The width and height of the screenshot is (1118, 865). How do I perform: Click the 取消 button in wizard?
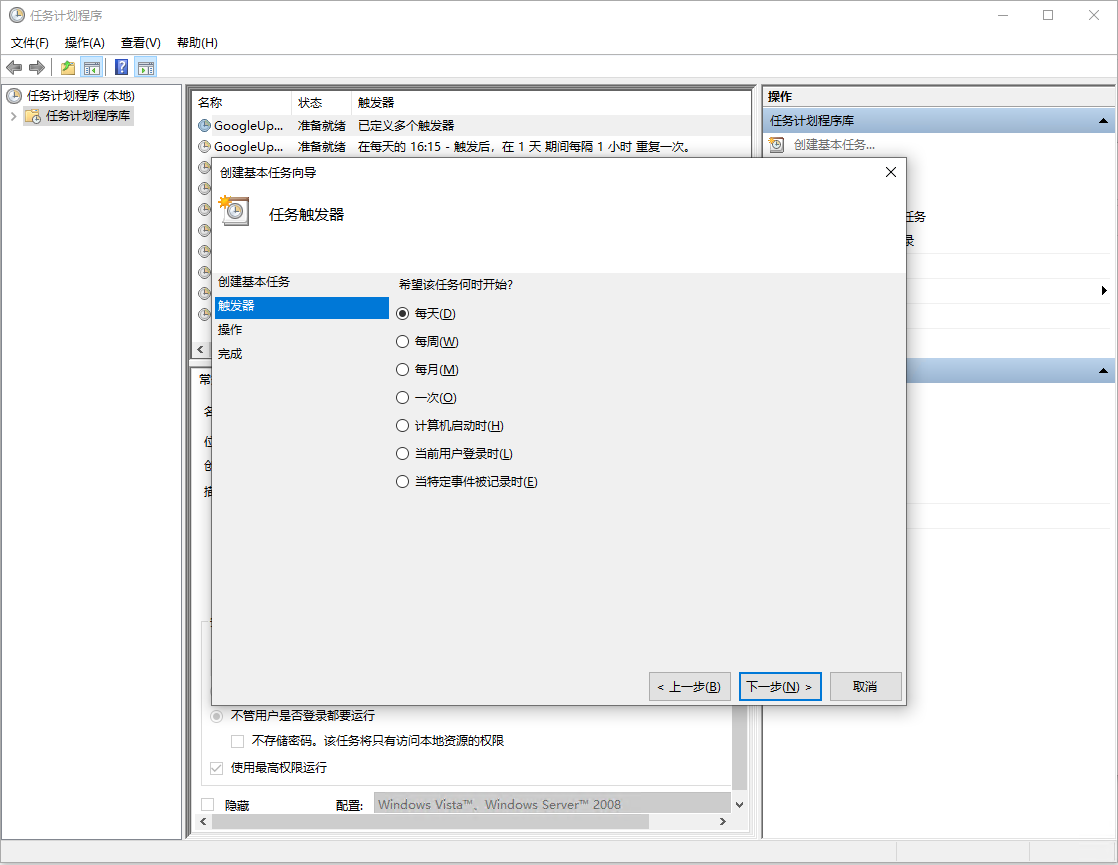click(865, 687)
